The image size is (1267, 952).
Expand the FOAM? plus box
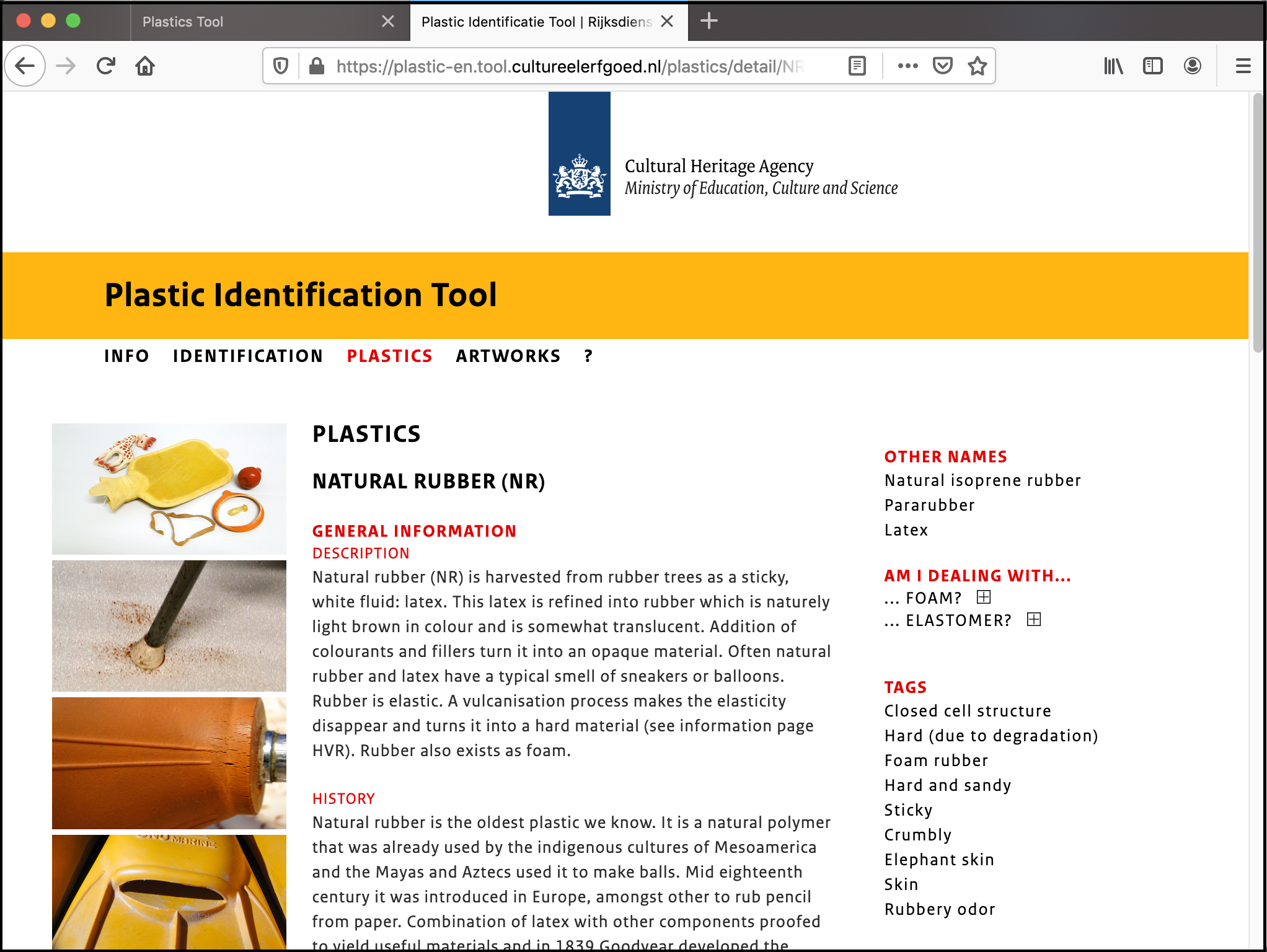[x=984, y=597]
